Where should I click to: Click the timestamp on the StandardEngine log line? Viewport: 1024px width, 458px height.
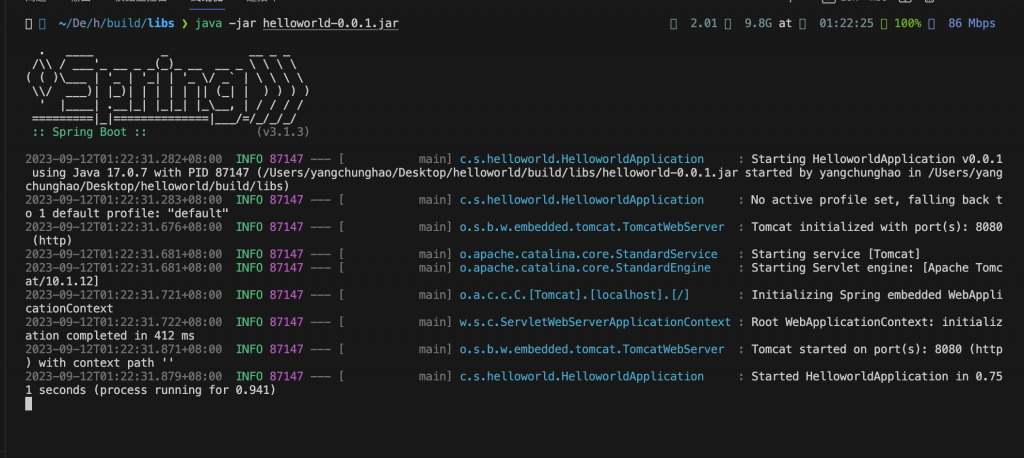click(x=123, y=267)
